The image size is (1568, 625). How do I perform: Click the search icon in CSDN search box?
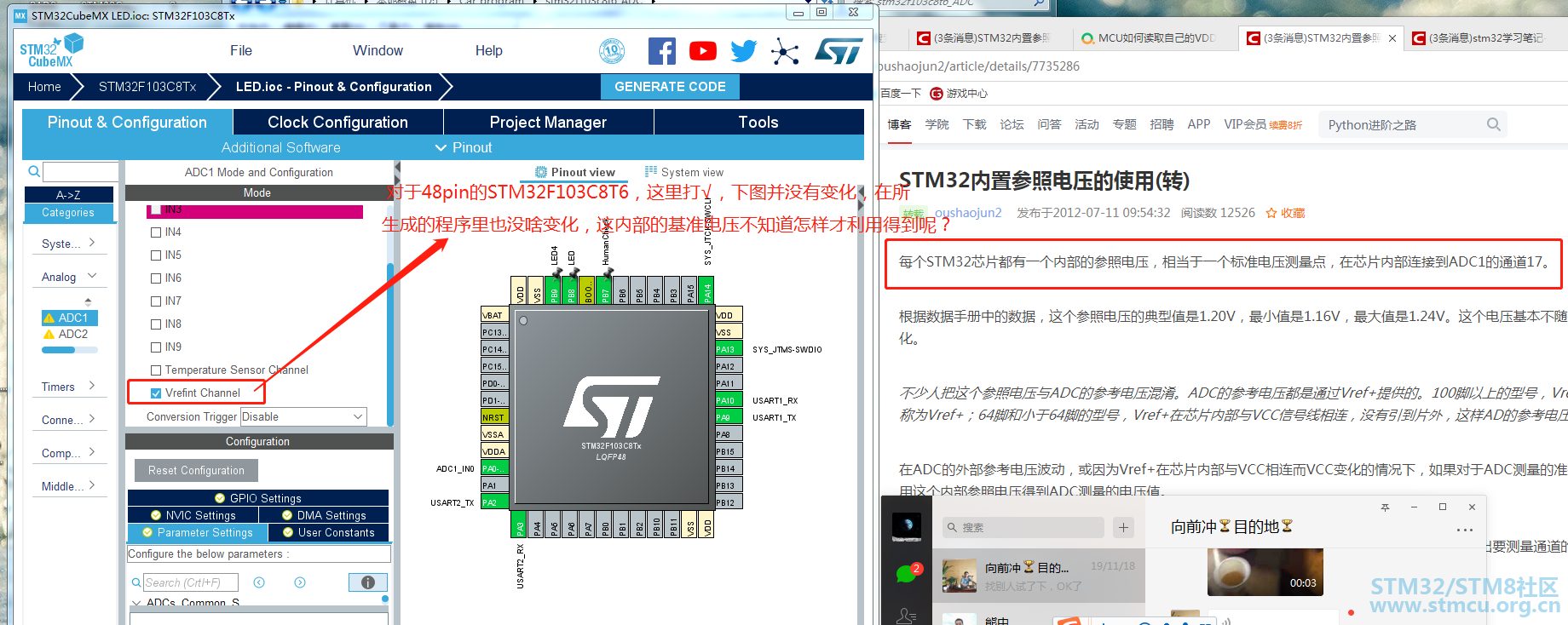(x=1493, y=124)
